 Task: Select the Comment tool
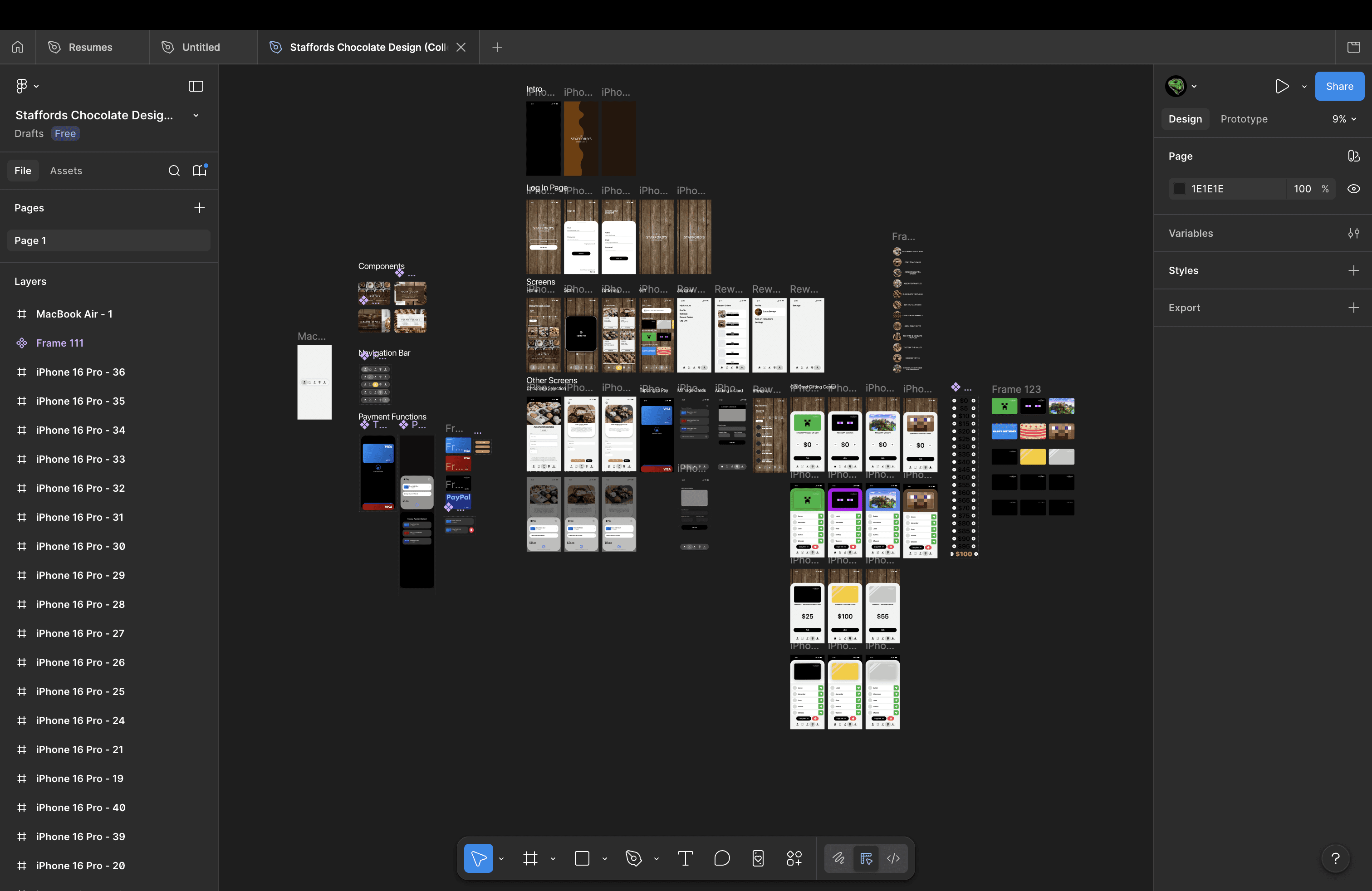click(722, 859)
